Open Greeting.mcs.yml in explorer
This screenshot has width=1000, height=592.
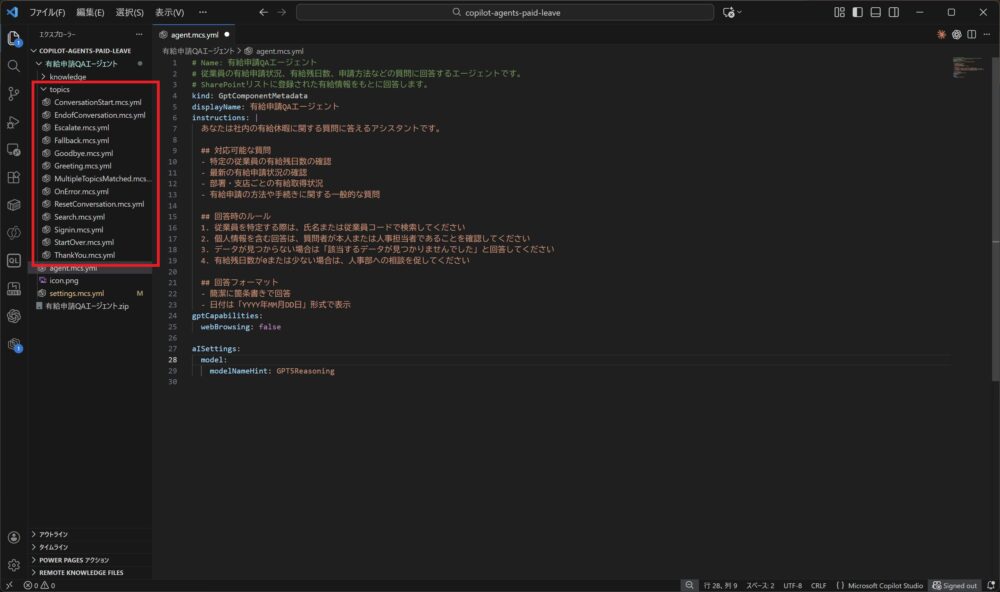pos(84,166)
